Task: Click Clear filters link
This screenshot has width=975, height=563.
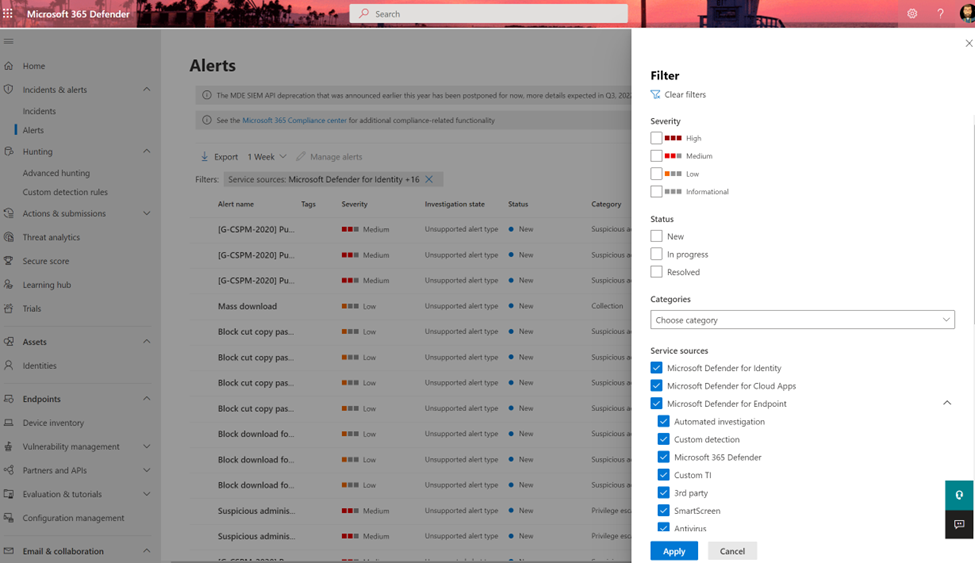Action: [678, 95]
